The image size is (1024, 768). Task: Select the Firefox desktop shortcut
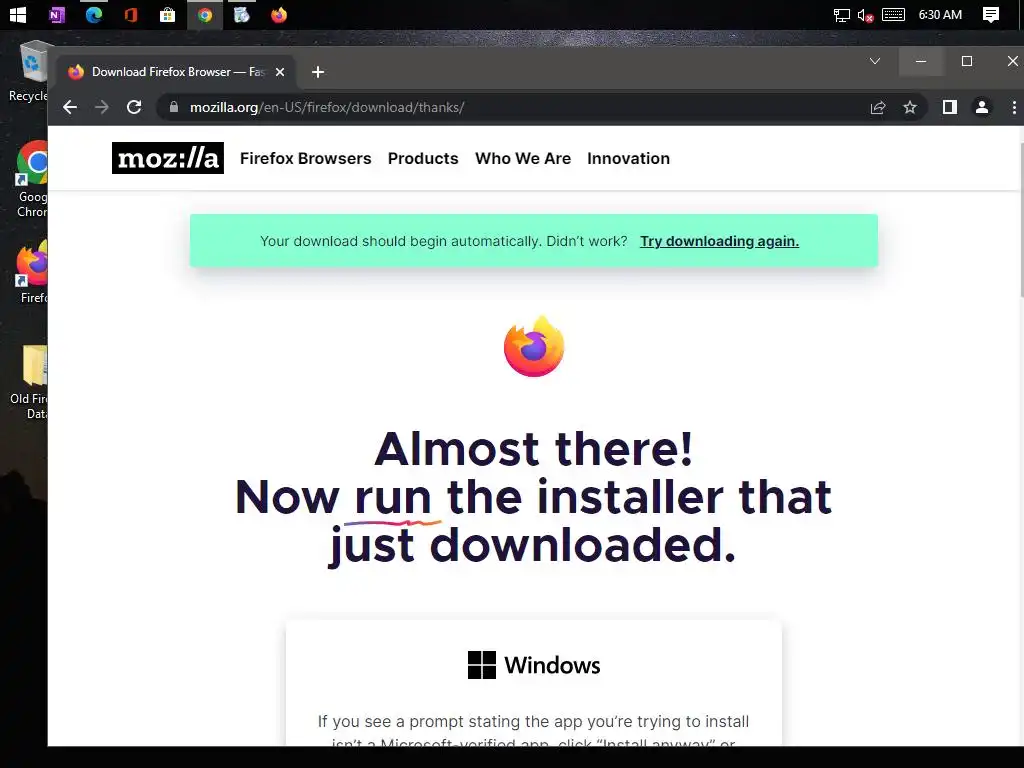[31, 271]
